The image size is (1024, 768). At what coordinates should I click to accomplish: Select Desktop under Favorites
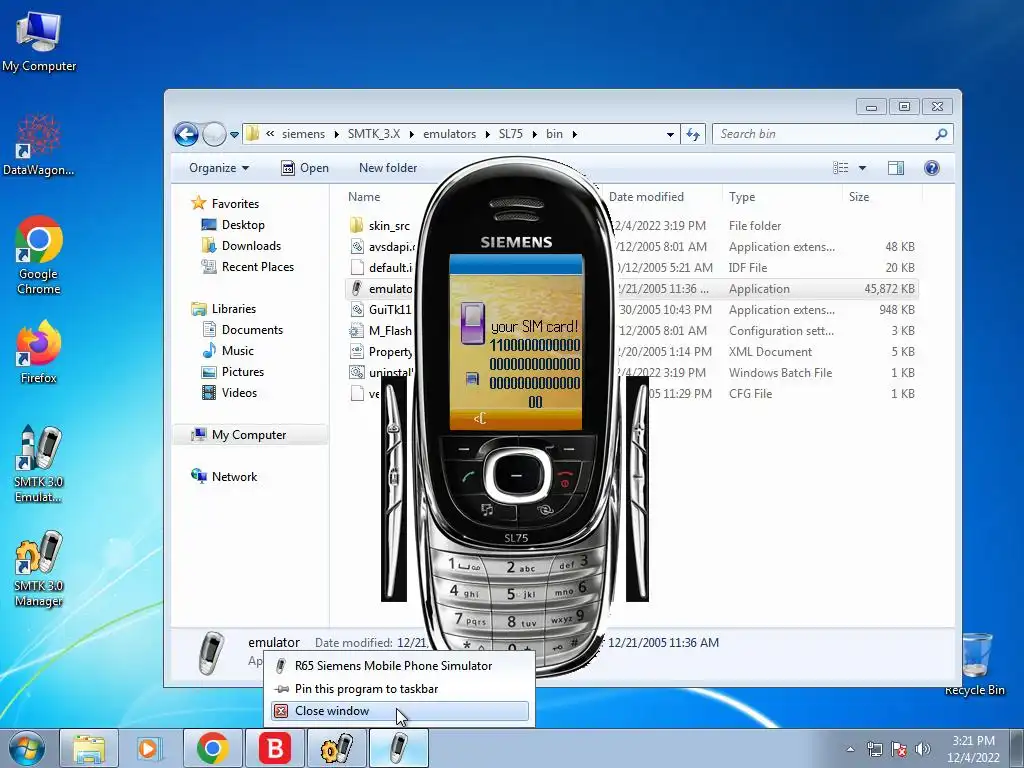(x=233, y=225)
